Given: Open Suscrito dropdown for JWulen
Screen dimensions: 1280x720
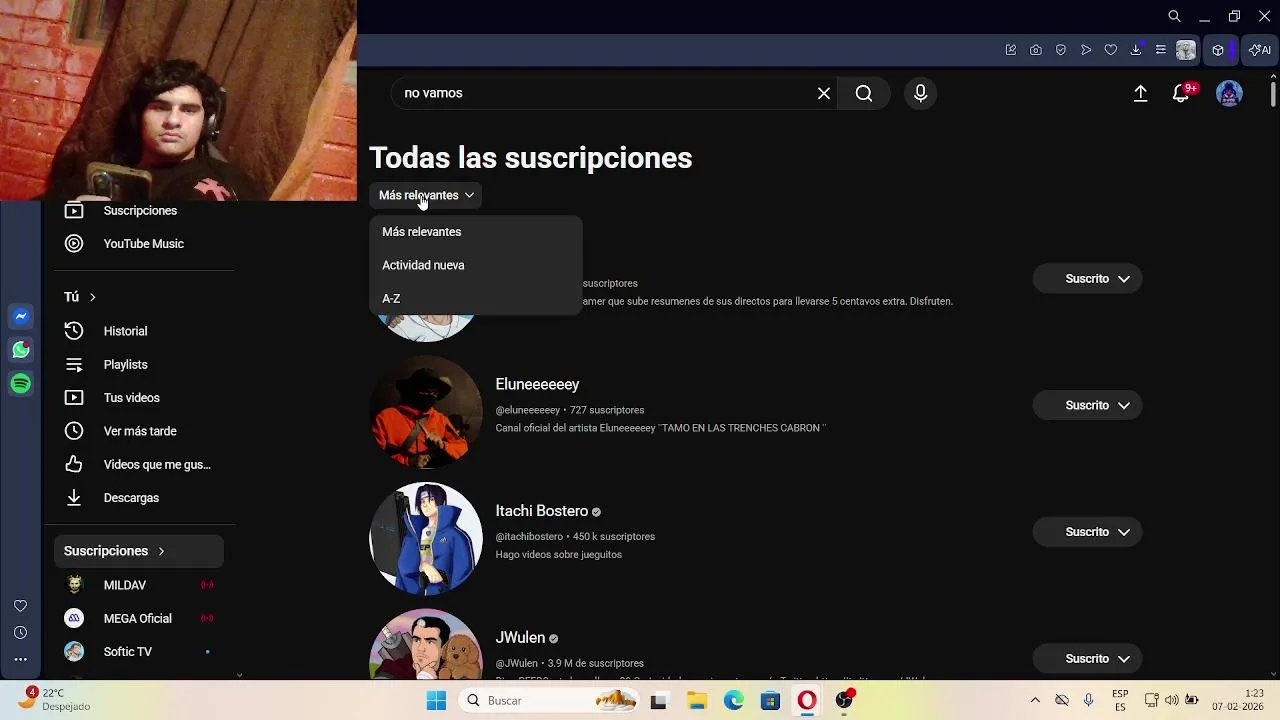Looking at the screenshot, I should tap(1087, 659).
